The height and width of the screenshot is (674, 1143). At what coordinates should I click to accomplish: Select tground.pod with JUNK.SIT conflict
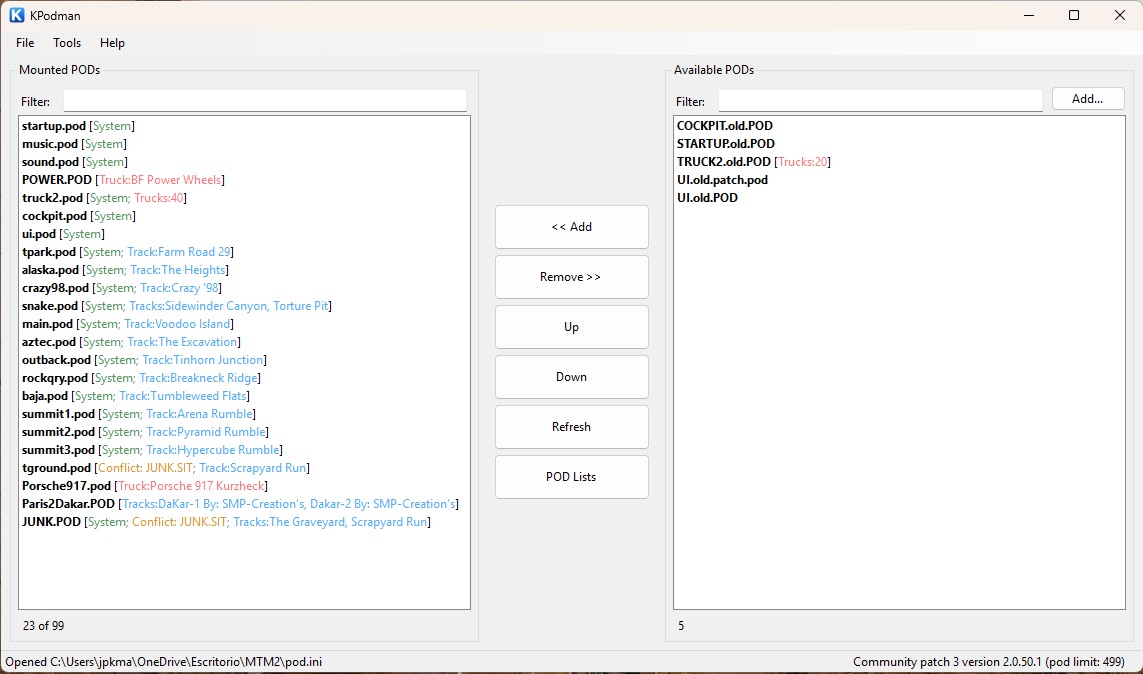coord(165,468)
